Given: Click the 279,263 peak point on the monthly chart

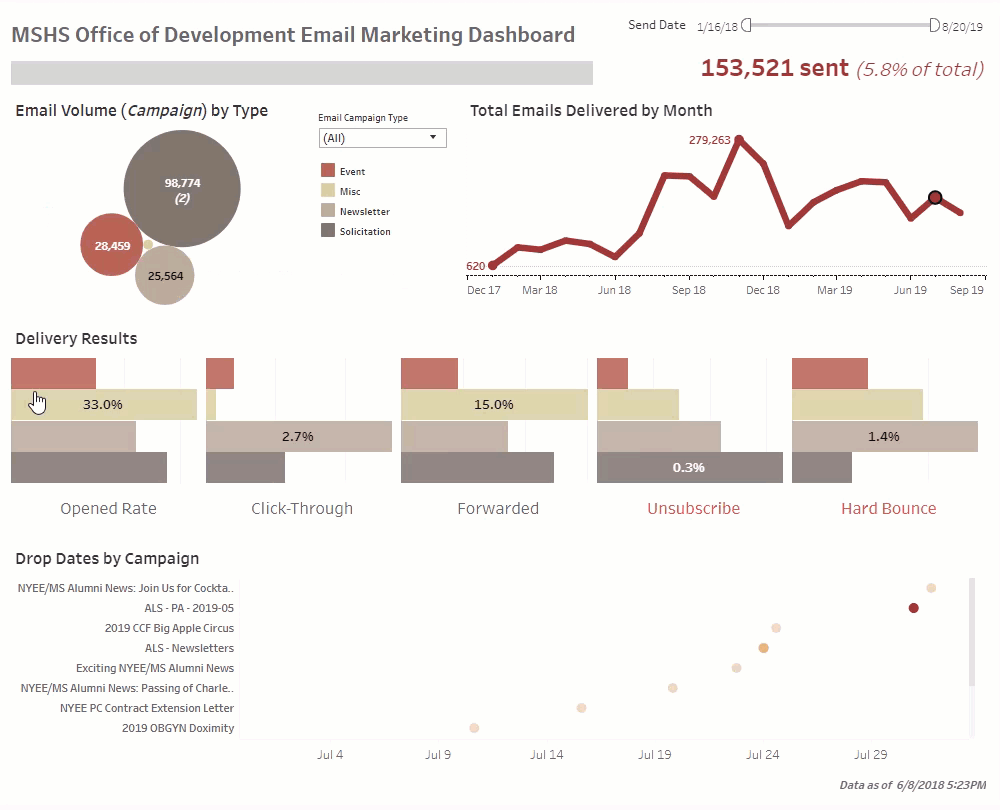Looking at the screenshot, I should click(x=741, y=140).
